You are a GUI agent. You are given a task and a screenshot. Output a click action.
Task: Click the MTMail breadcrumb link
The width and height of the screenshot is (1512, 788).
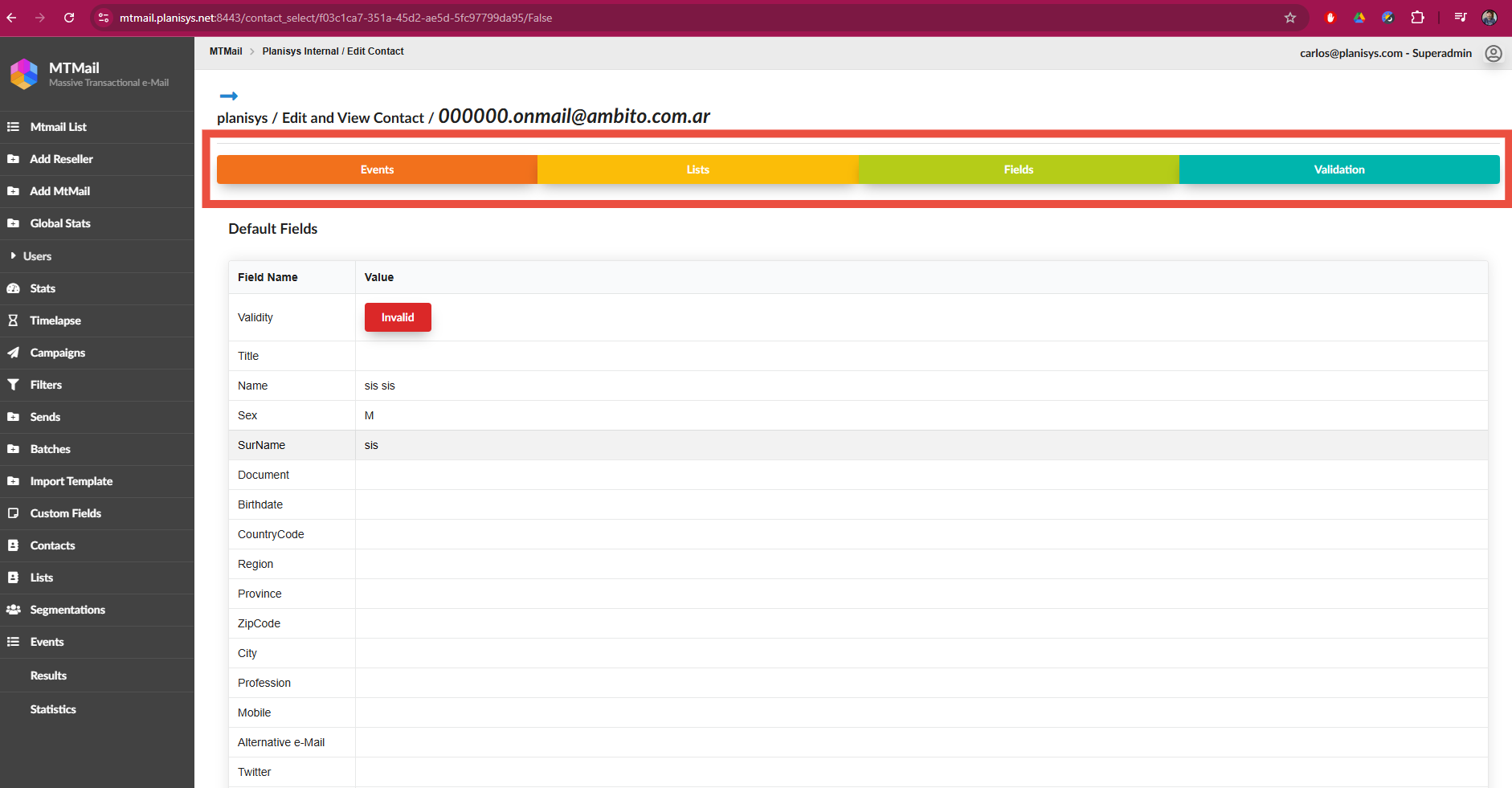coord(226,51)
